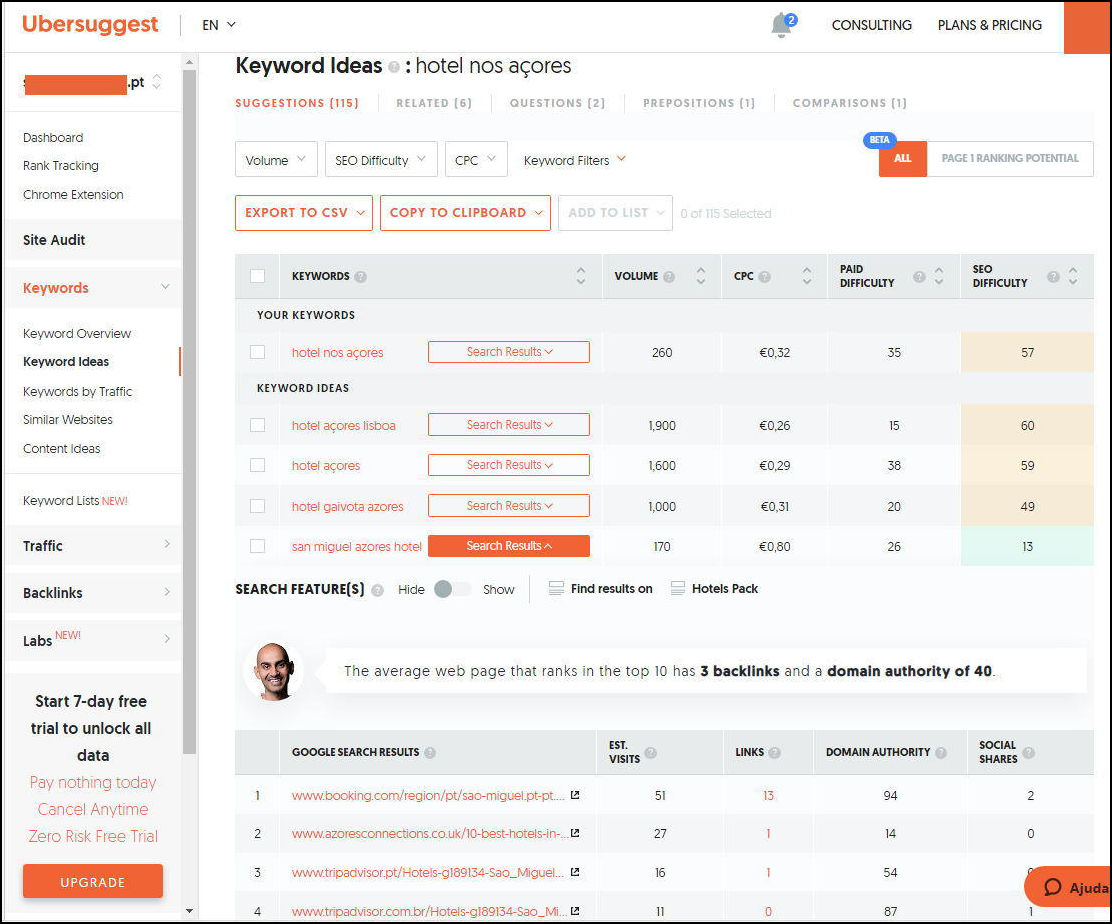The width and height of the screenshot is (1112, 924).
Task: Click the UPGRADE button
Action: 93,881
